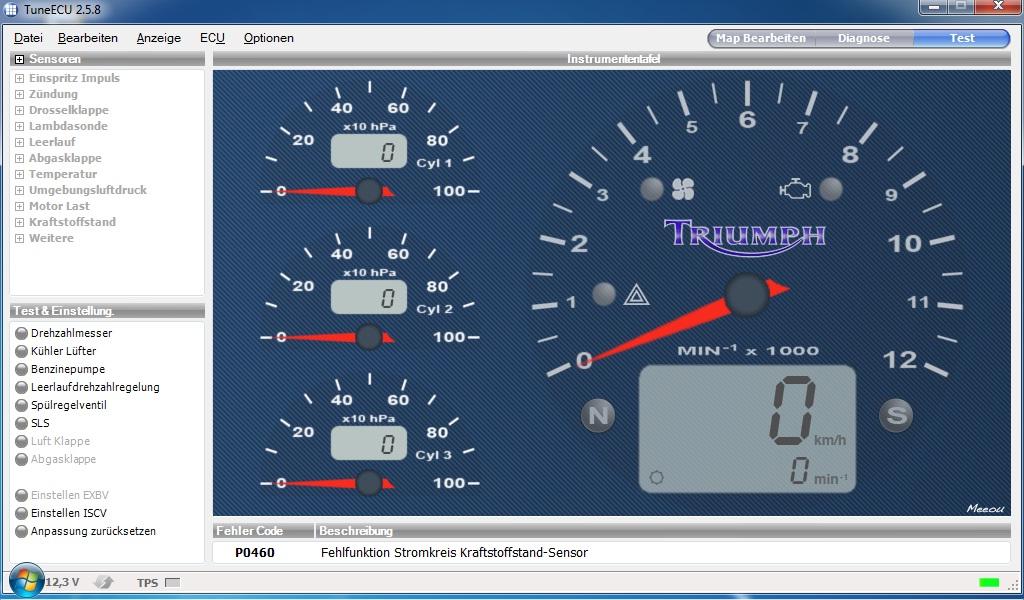Click the Cyl 1 pressure gauge knob

[369, 191]
